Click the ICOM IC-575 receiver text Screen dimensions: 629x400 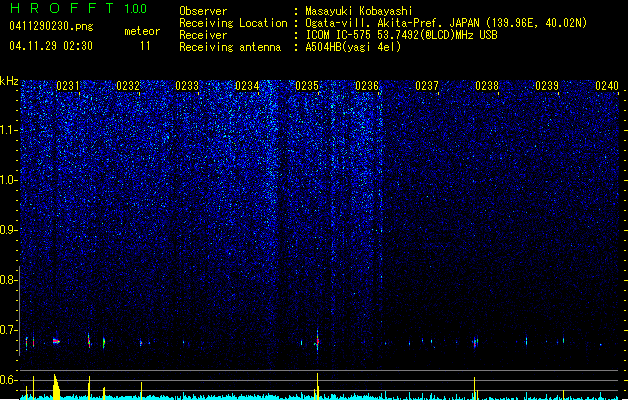pos(401,35)
